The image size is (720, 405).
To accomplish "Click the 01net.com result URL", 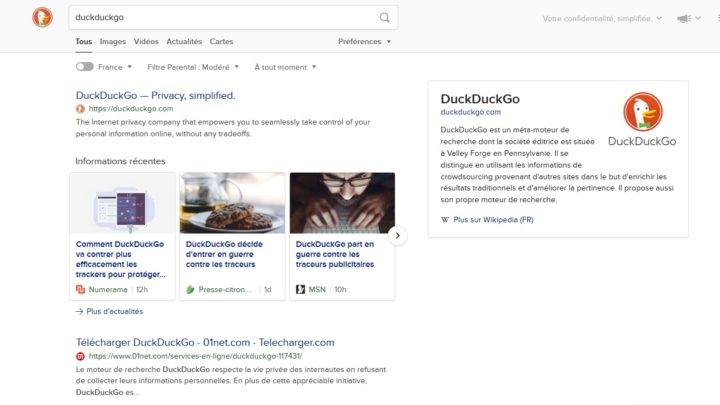I will [x=195, y=356].
